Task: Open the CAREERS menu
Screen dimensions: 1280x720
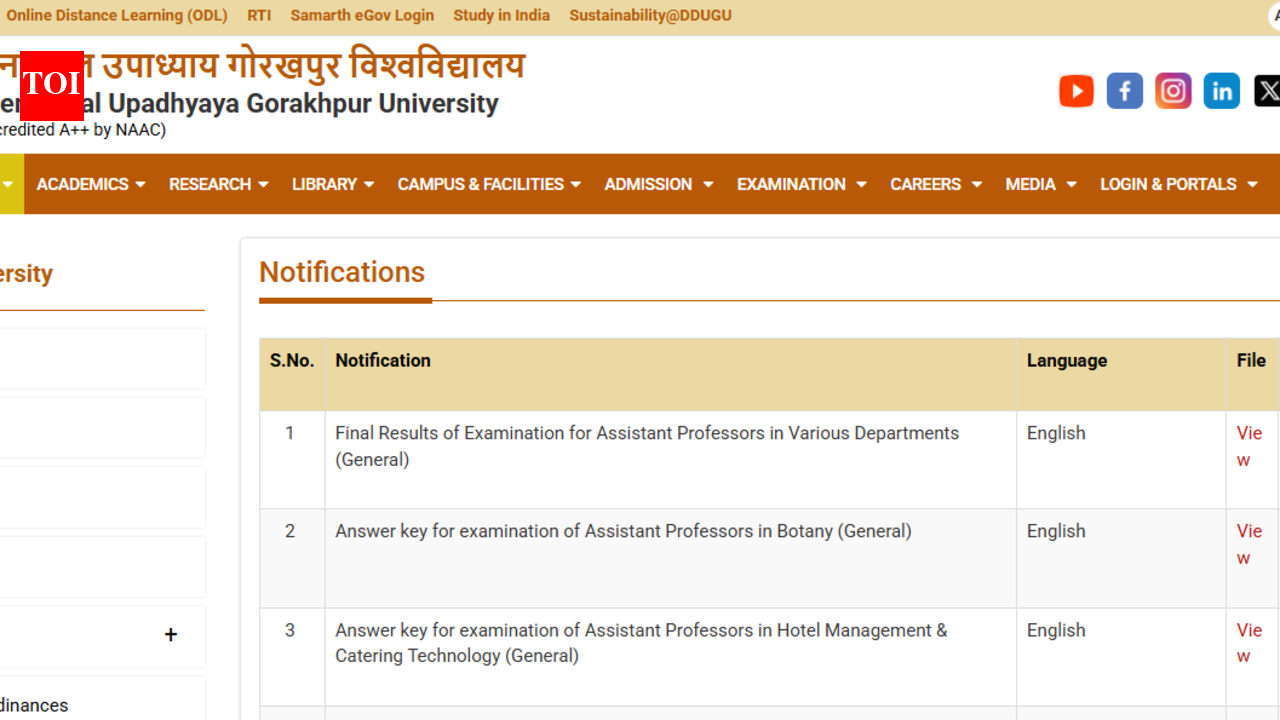Action: coord(936,184)
